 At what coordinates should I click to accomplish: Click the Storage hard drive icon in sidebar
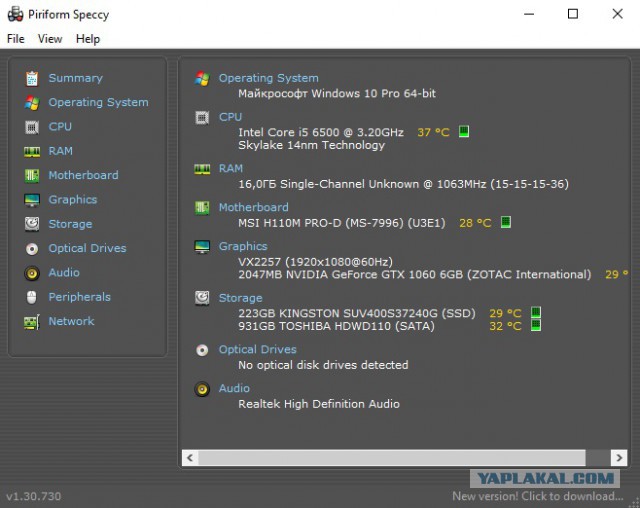coord(32,224)
